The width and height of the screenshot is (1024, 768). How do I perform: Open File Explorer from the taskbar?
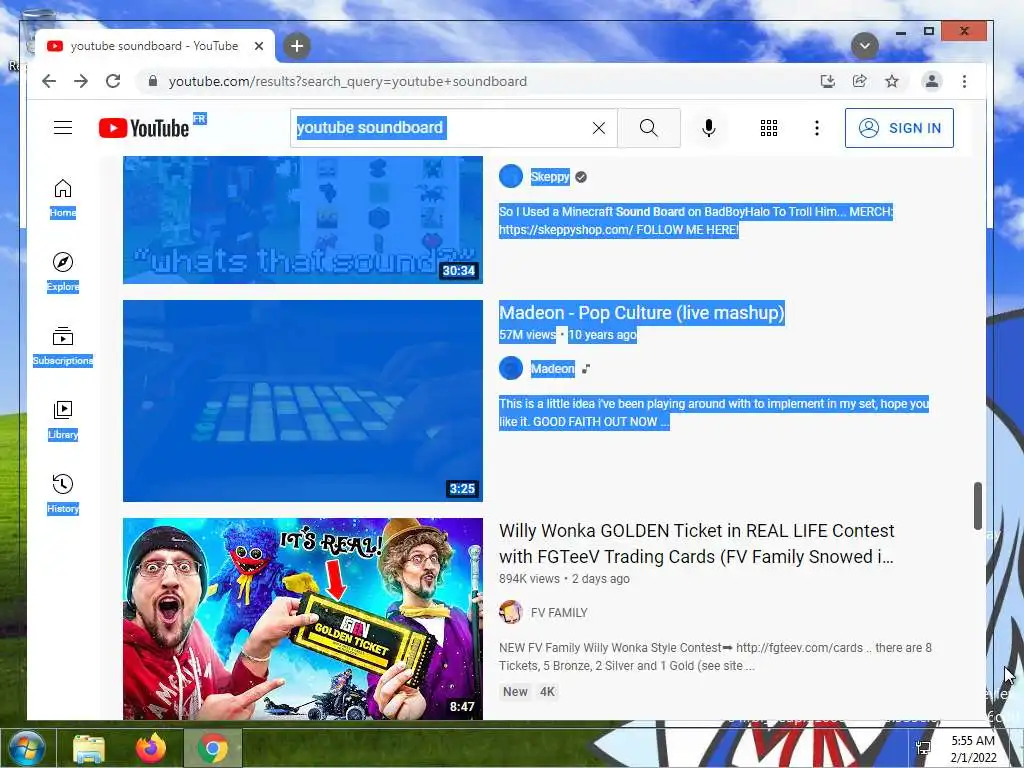point(89,748)
